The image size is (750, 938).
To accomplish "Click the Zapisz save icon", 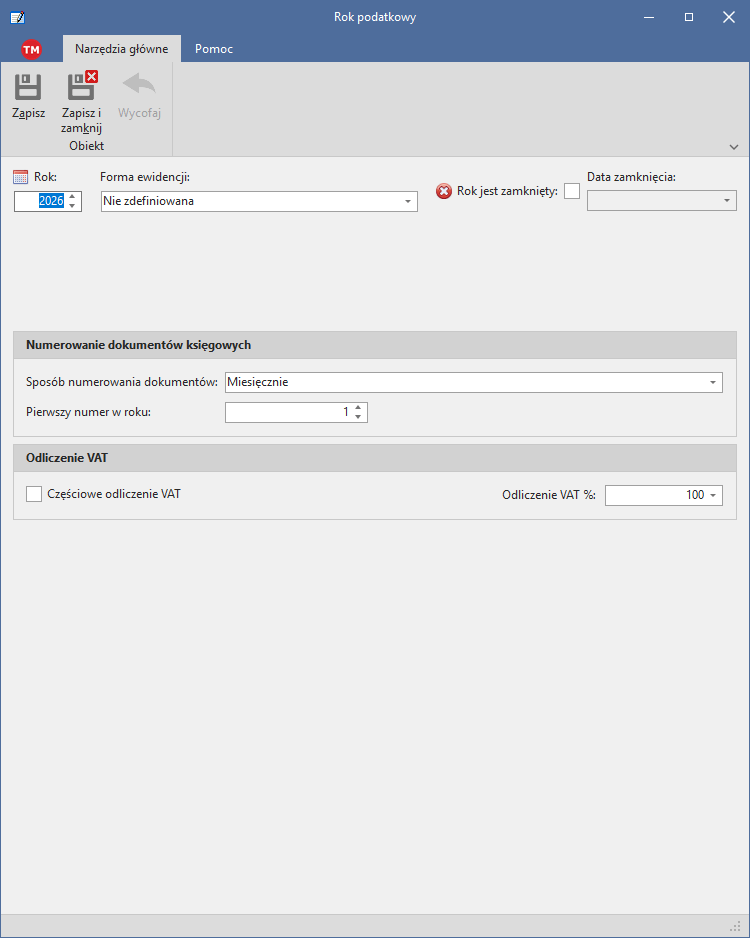I will click(x=28, y=87).
